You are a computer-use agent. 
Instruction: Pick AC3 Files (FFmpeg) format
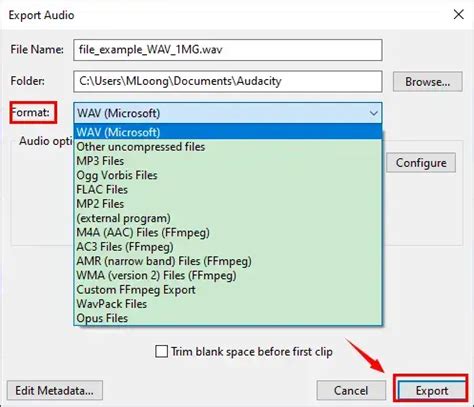228,247
